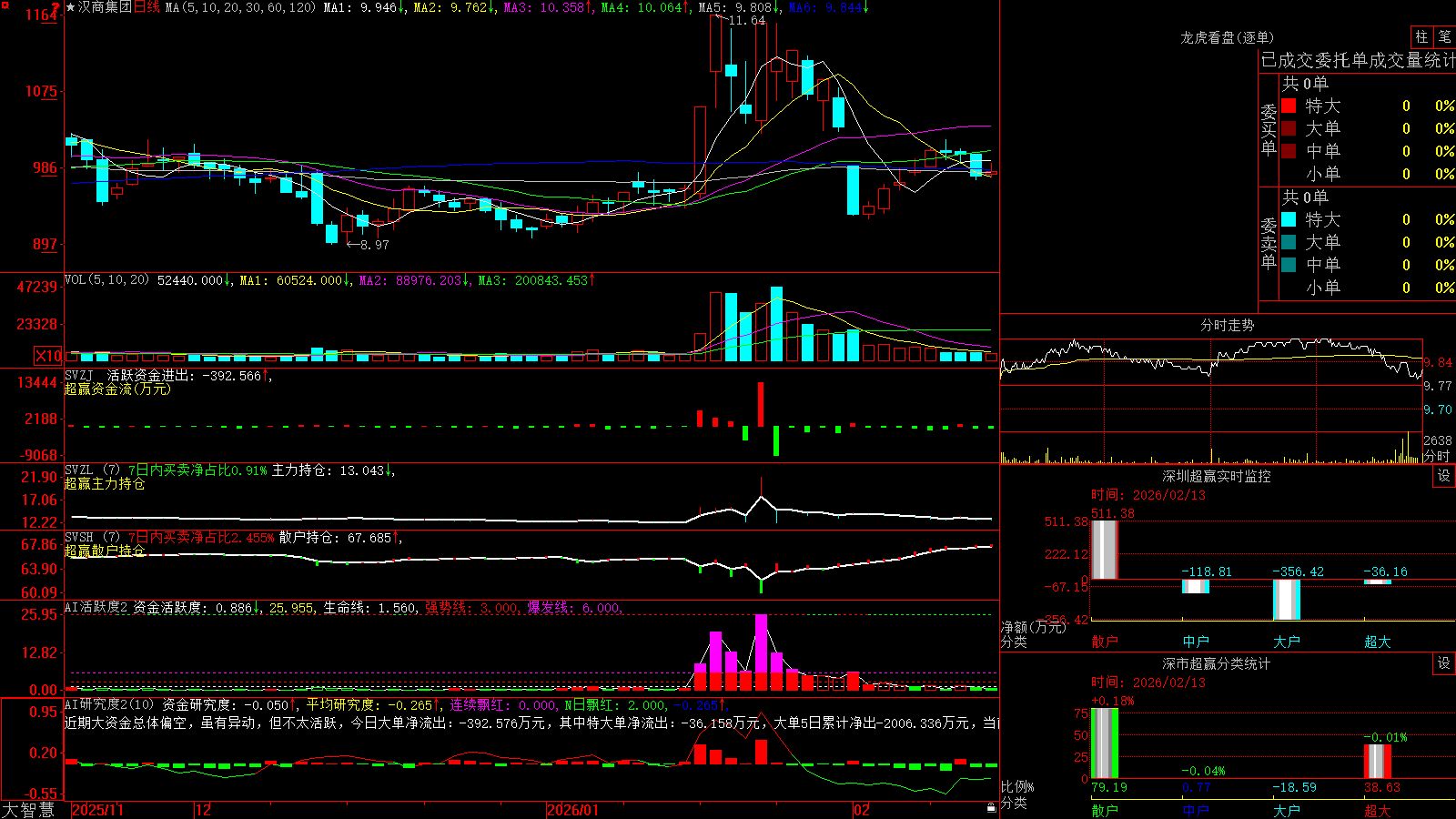1456x819 pixels.
Task: Click the 9.84 price on 分时走势 axis
Action: [1438, 362]
